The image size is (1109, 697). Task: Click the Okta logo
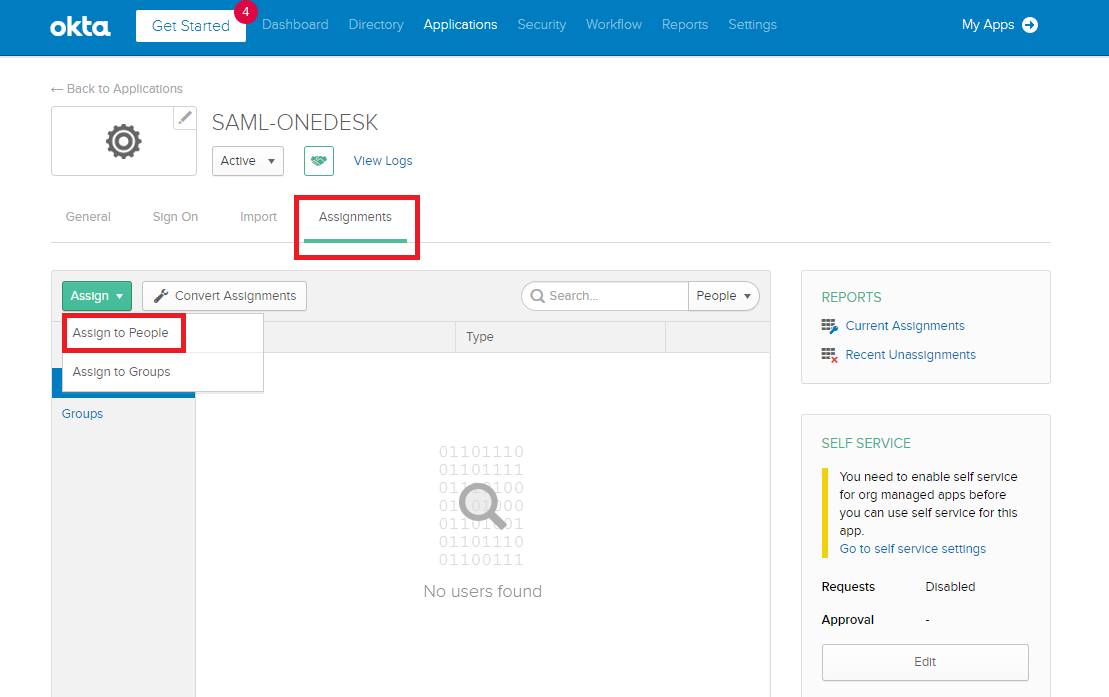tap(80, 27)
